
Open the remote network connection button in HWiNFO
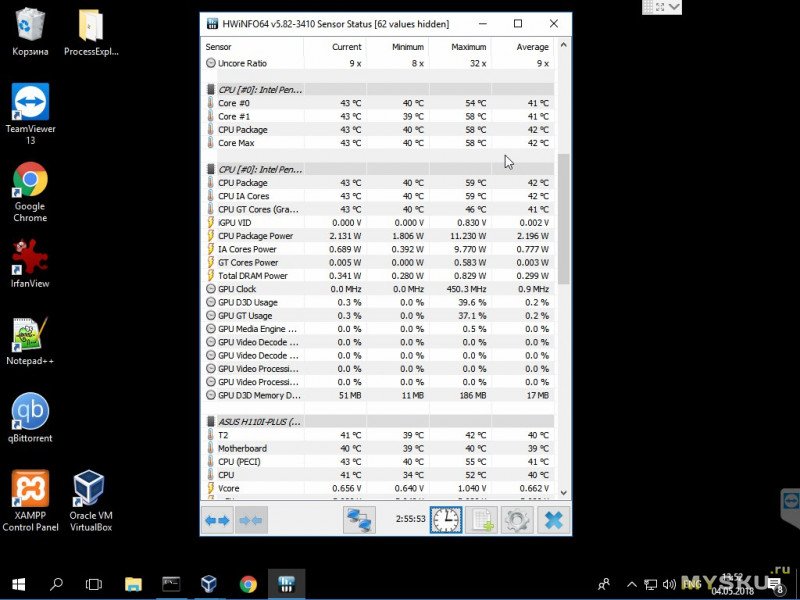[x=359, y=520]
